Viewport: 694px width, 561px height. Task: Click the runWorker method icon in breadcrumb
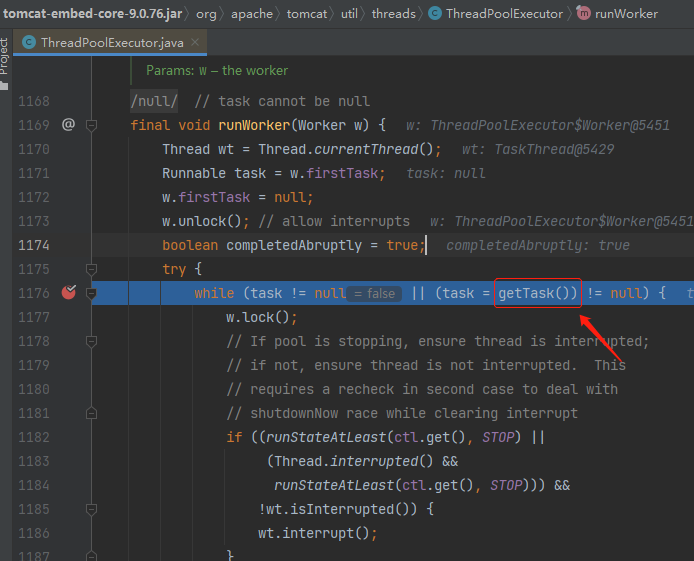click(x=583, y=13)
